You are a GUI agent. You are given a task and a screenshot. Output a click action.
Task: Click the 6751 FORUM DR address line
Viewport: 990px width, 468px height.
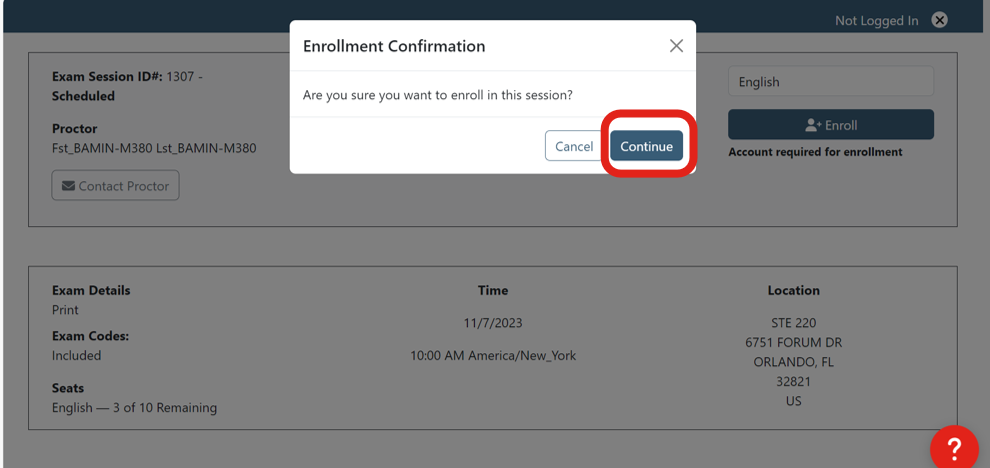click(x=793, y=342)
